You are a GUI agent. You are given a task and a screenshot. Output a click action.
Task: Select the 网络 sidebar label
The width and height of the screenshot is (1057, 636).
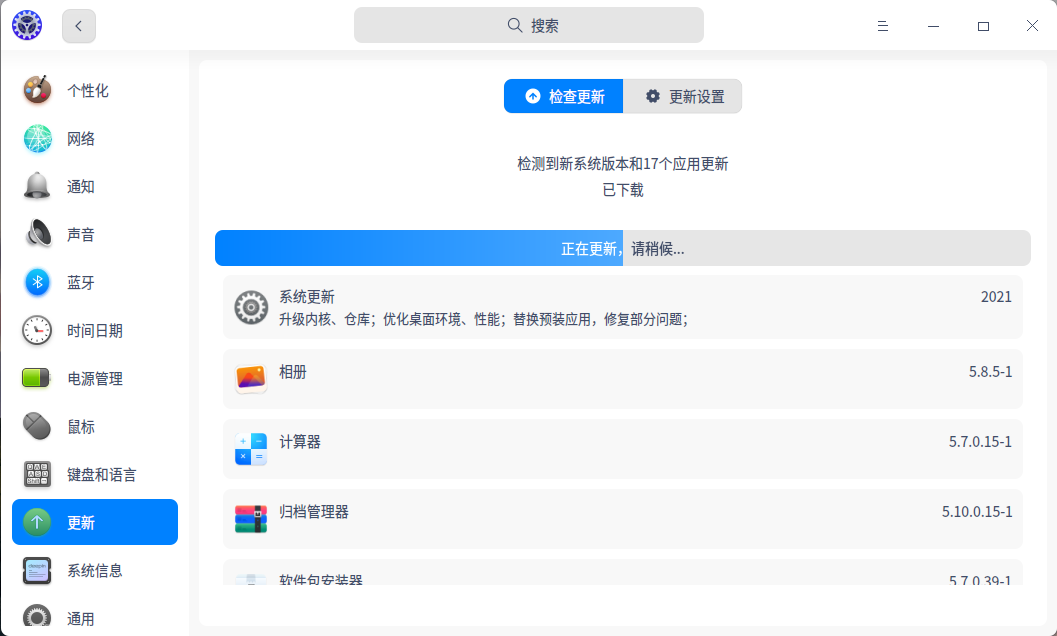[x=81, y=139]
